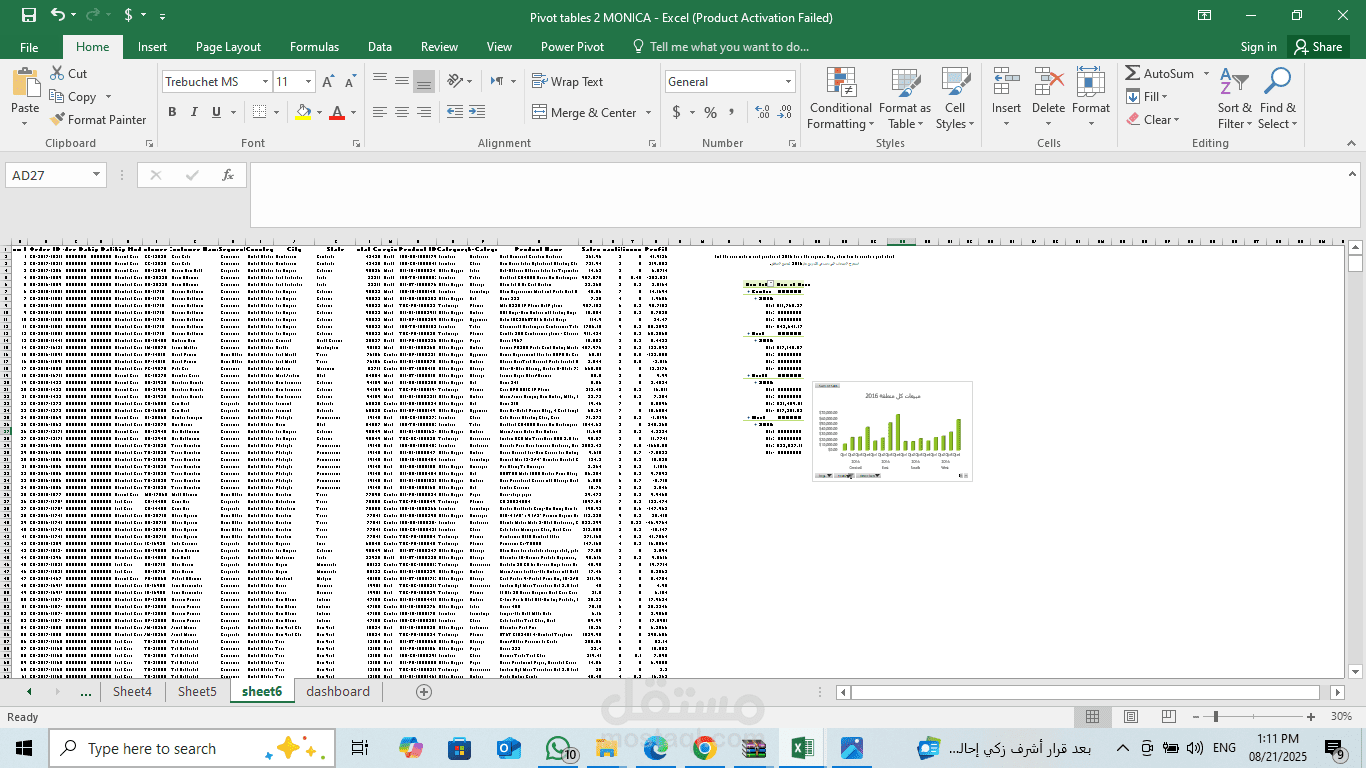This screenshot has height=768, width=1366.
Task: Apply comma style number format
Action: click(x=732, y=112)
